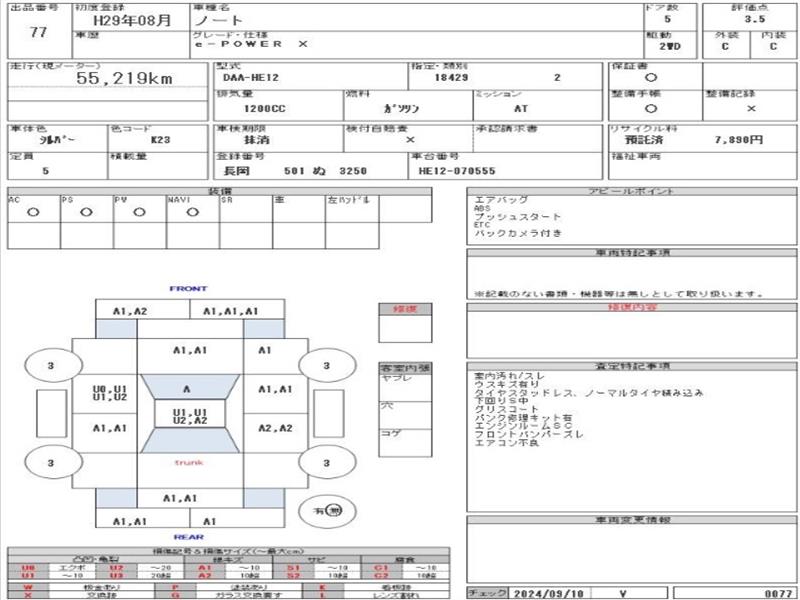
Task: Click the A2,A2 door damage code
Action: point(276,429)
